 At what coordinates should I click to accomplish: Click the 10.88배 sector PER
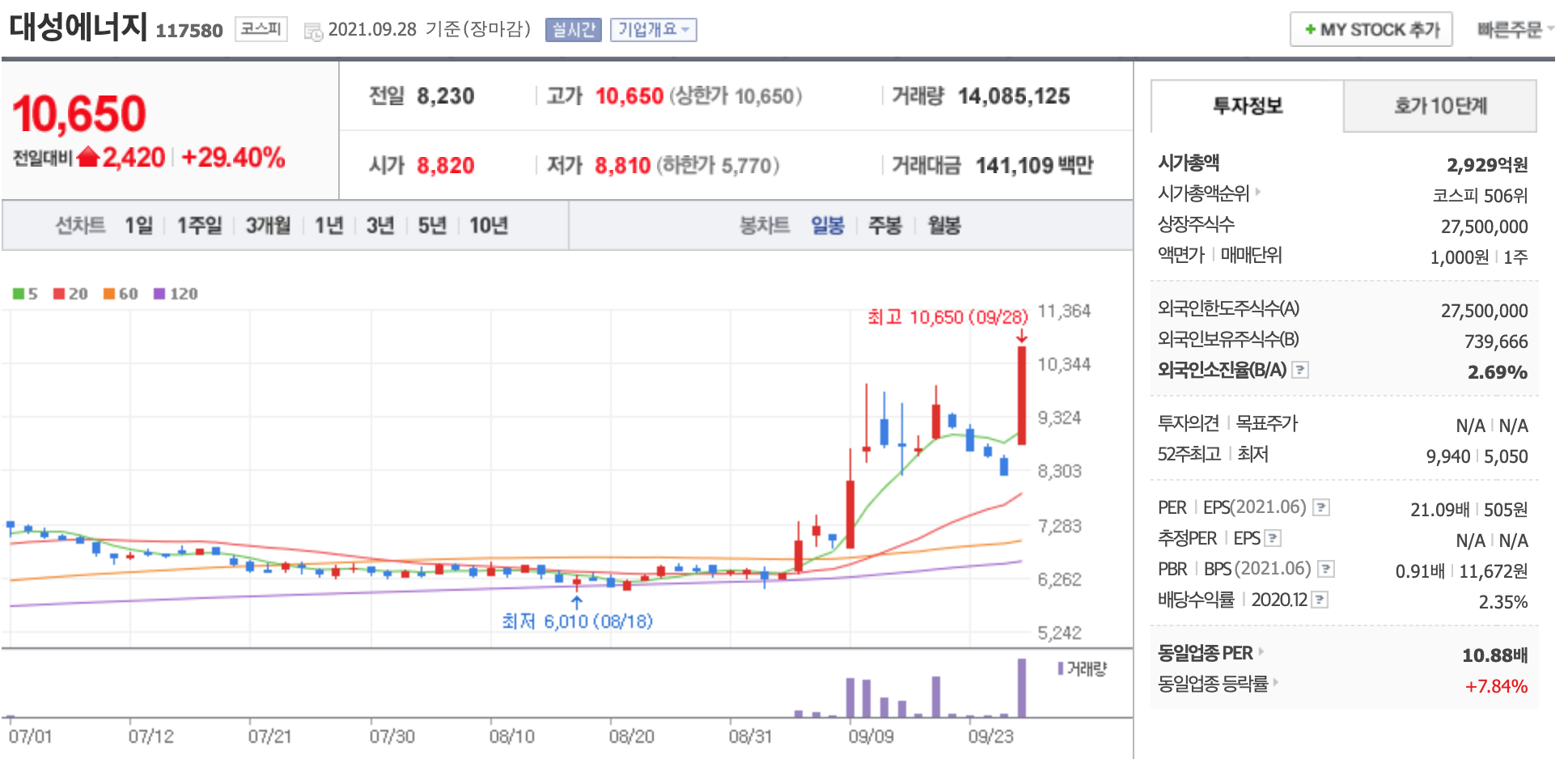tap(1494, 655)
